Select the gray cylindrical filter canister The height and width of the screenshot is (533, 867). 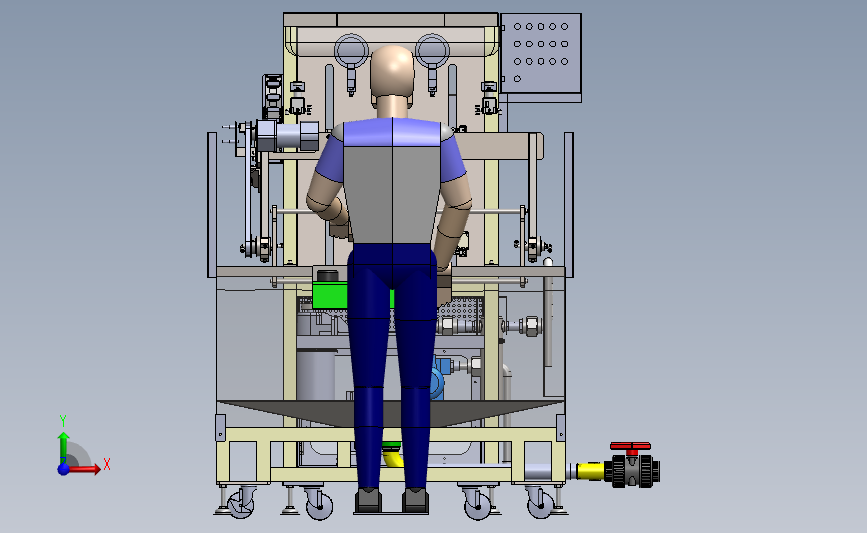pyautogui.click(x=316, y=374)
